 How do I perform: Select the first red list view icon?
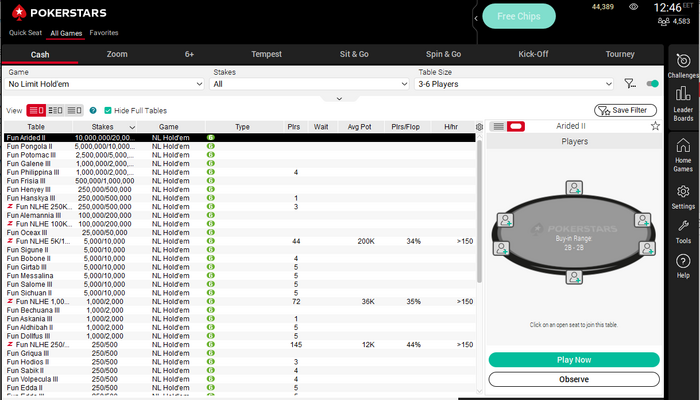36,110
